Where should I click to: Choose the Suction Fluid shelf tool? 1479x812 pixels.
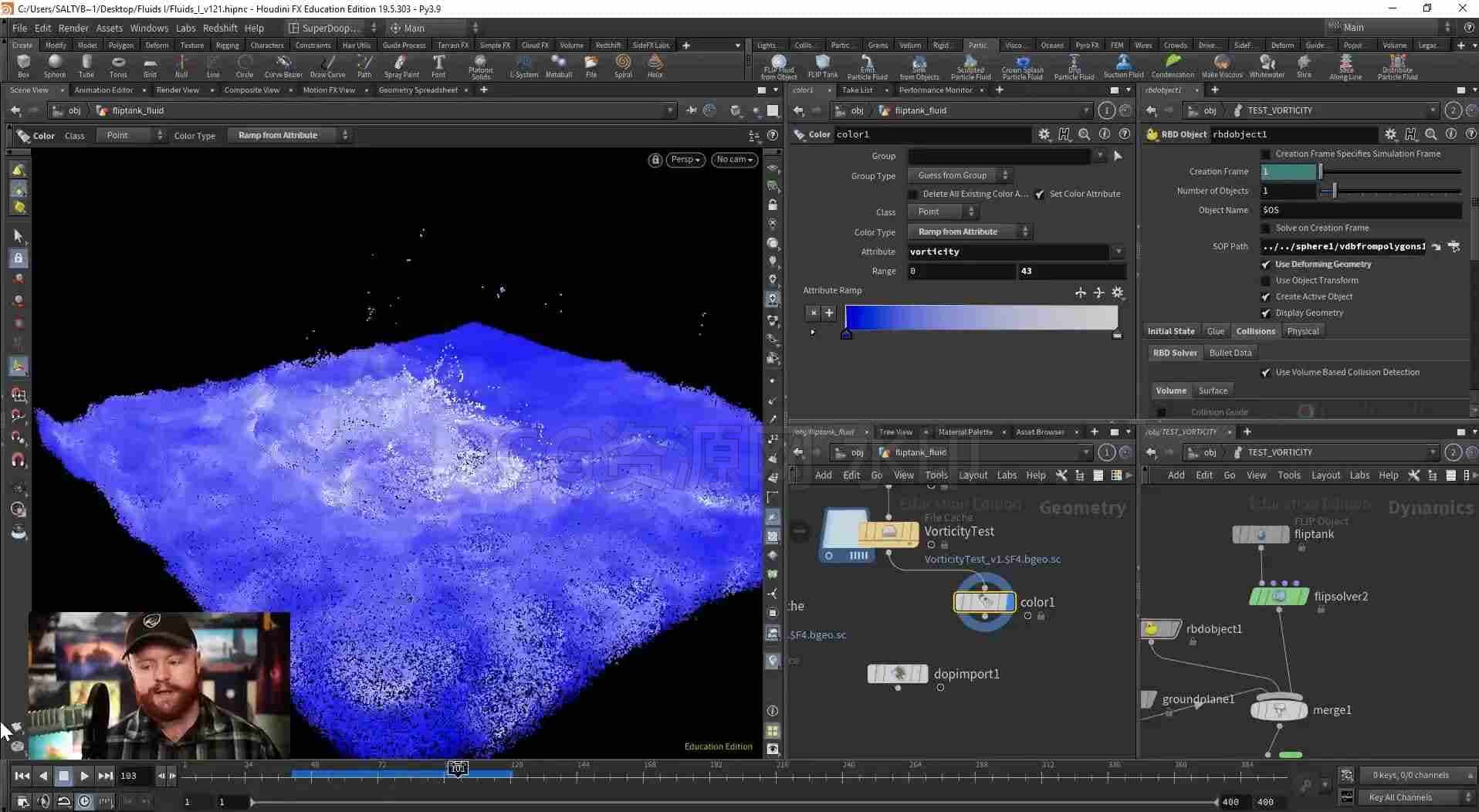[x=1123, y=66]
